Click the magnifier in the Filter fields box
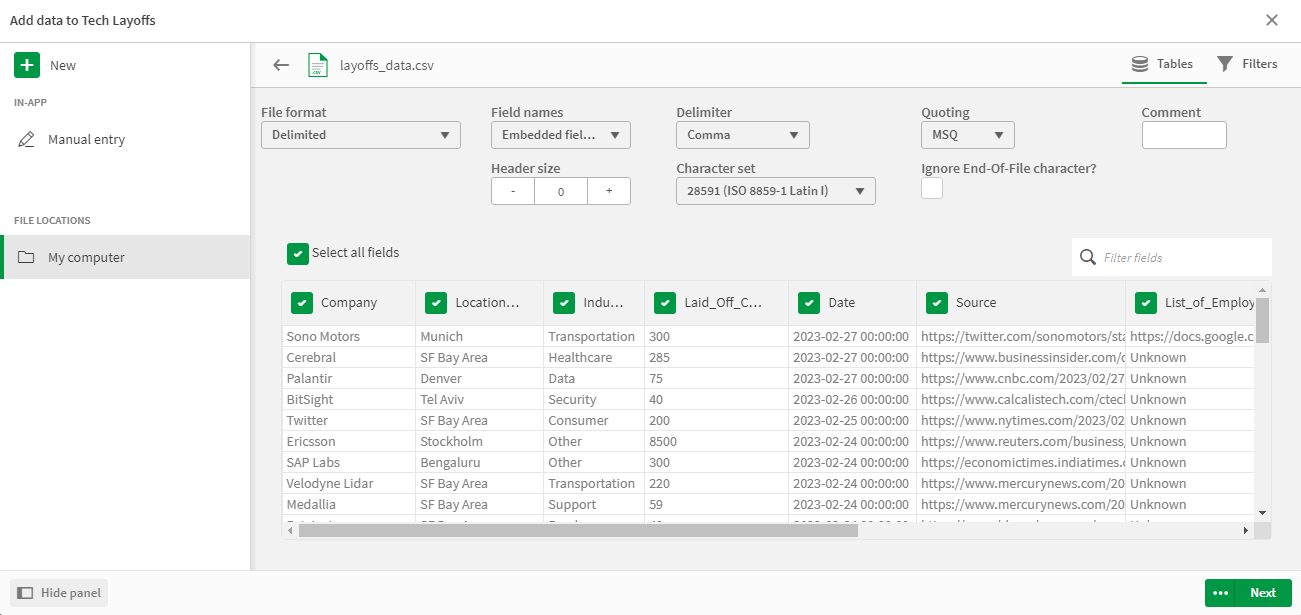Screen dimensions: 1301x615 pyautogui.click(x=1087, y=257)
